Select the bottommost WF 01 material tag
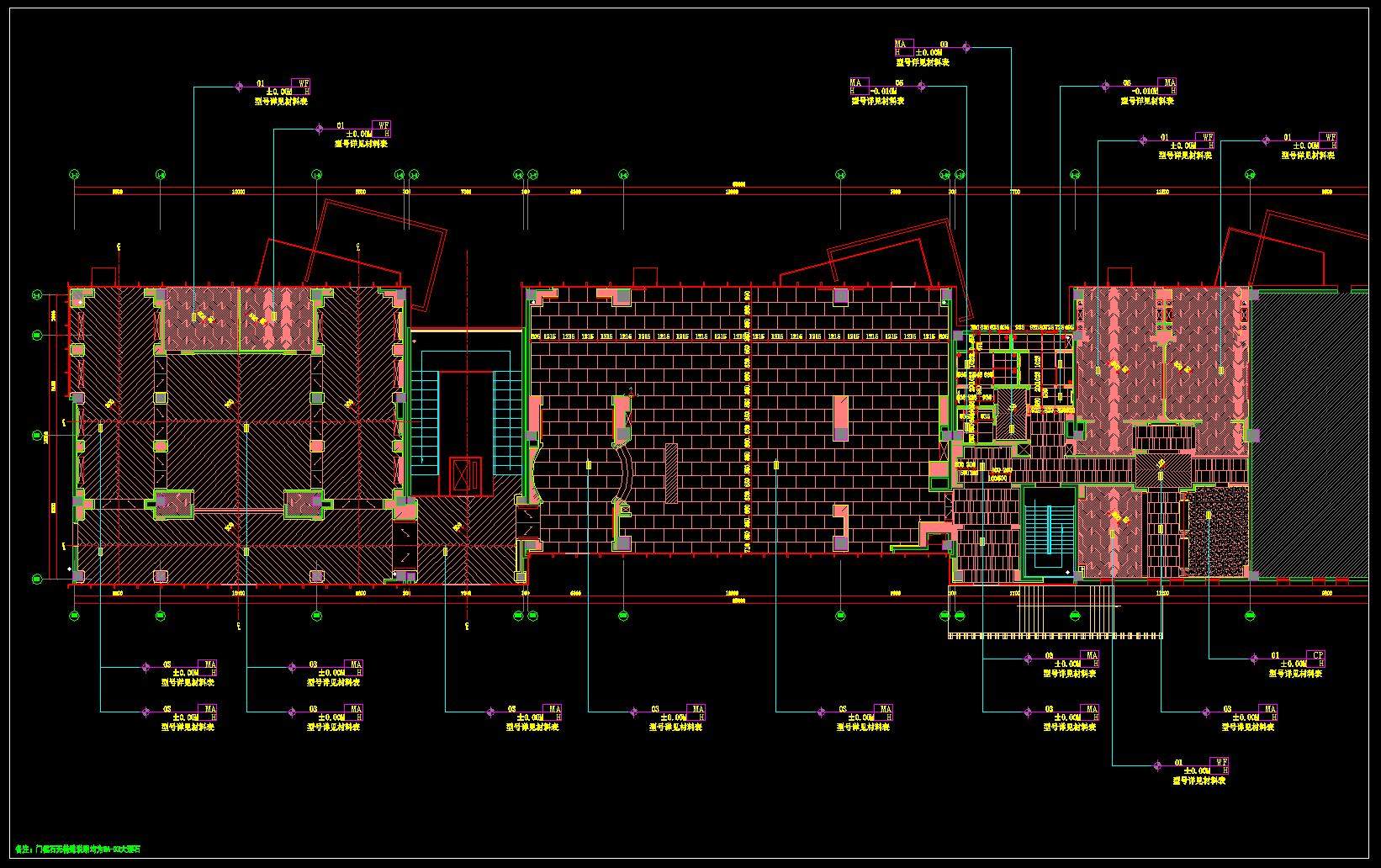The image size is (1381, 868). tap(1221, 764)
